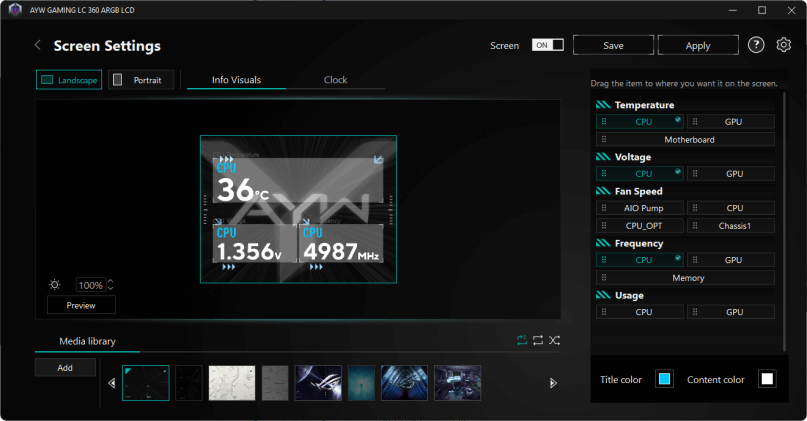This screenshot has width=807, height=421.
Task: Go back with the Screen Settings arrow
Action: point(38,45)
